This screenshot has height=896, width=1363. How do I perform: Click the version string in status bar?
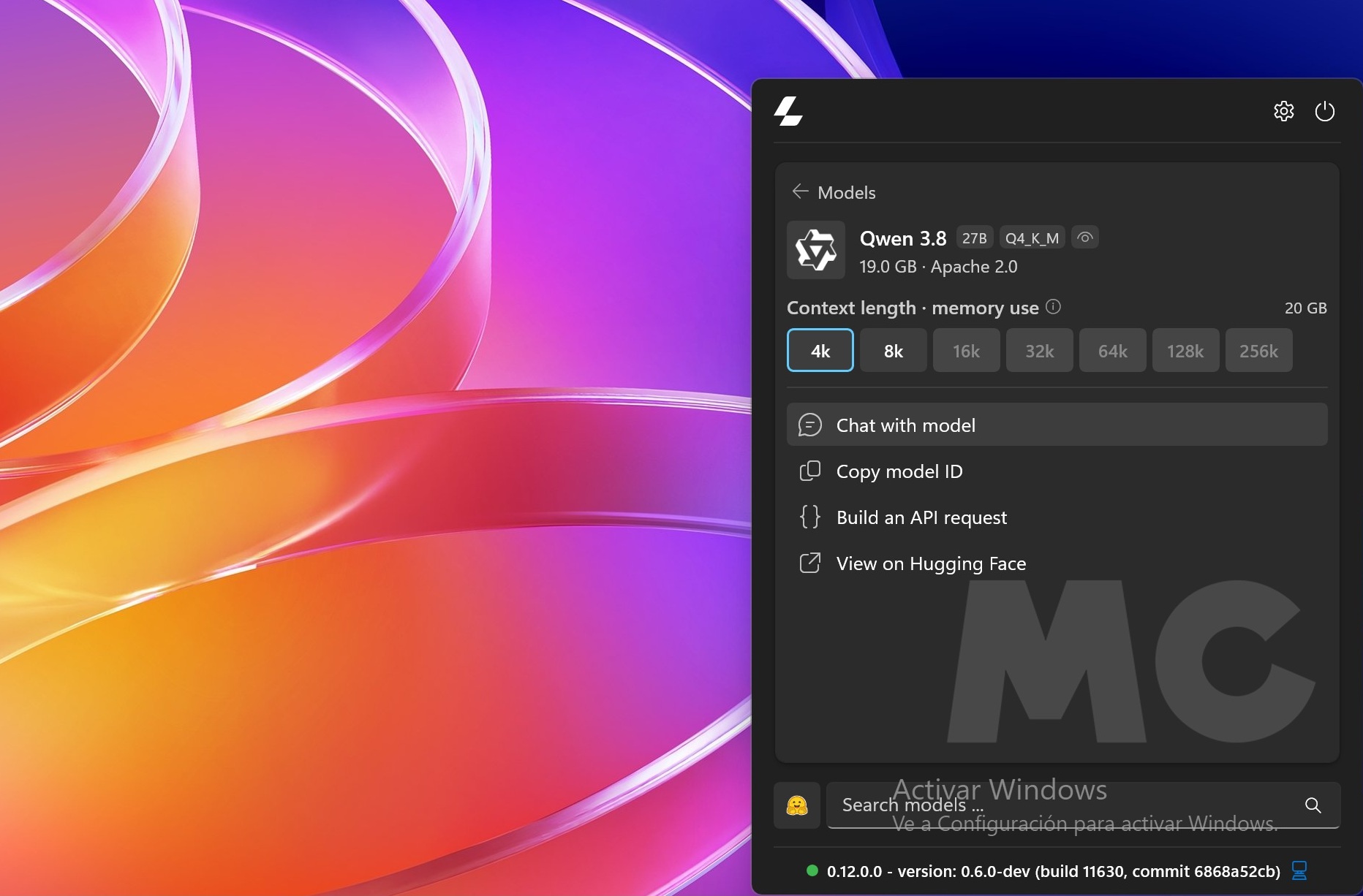(1054, 871)
